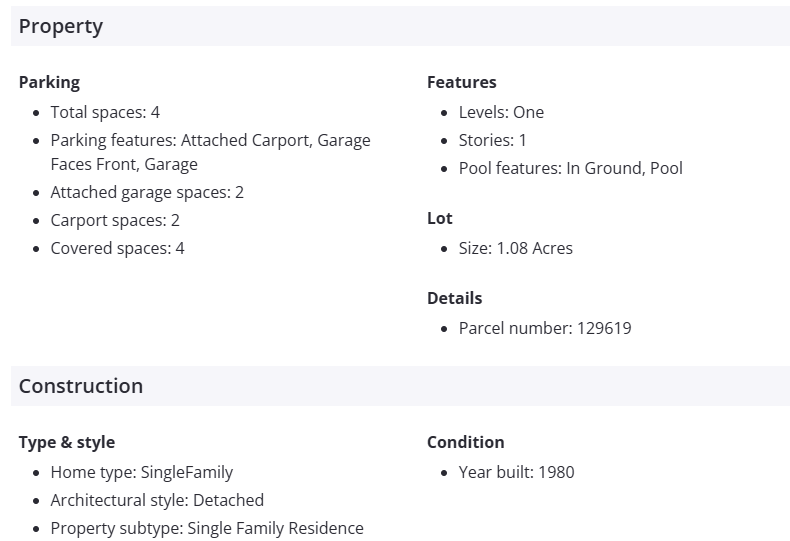Click the Year built: 1980 item

click(516, 472)
